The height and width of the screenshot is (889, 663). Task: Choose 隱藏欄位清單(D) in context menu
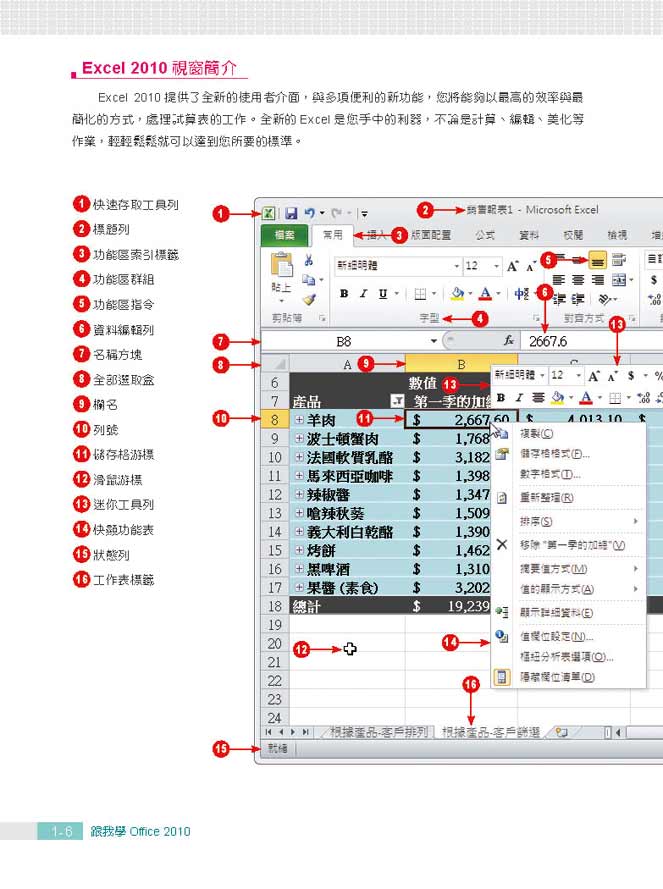click(568, 677)
